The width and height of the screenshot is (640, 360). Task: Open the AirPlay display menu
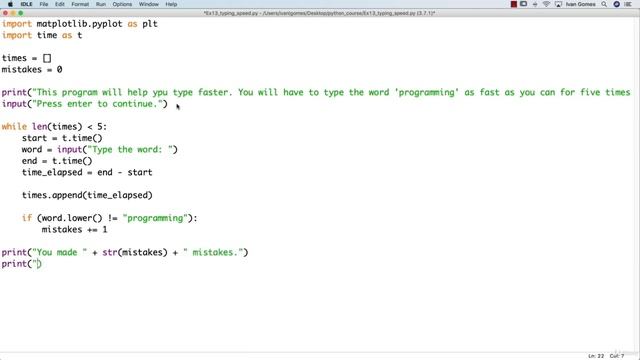[x=558, y=4]
